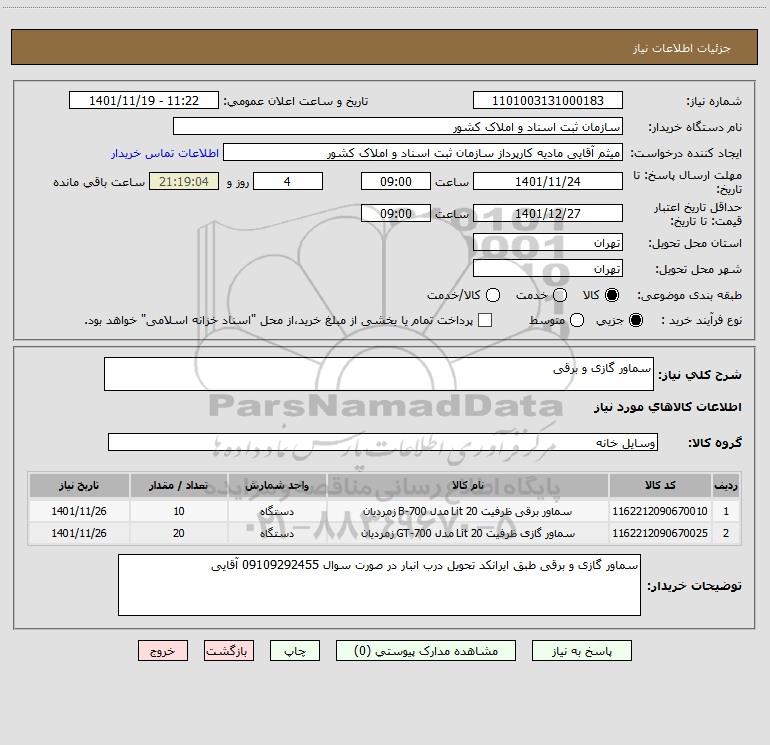
Task: Click the مشاهده مدارک پیوستی button
Action: [x=426, y=651]
